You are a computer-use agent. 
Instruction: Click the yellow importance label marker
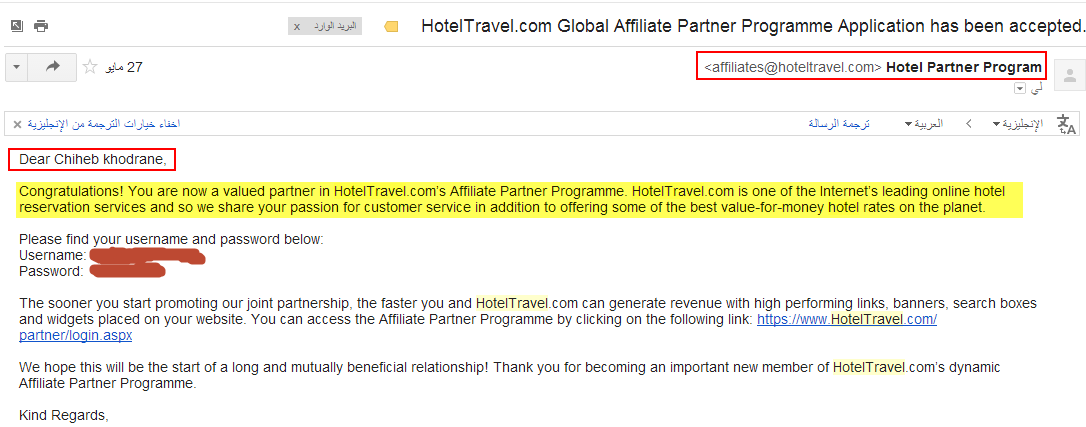click(391, 27)
